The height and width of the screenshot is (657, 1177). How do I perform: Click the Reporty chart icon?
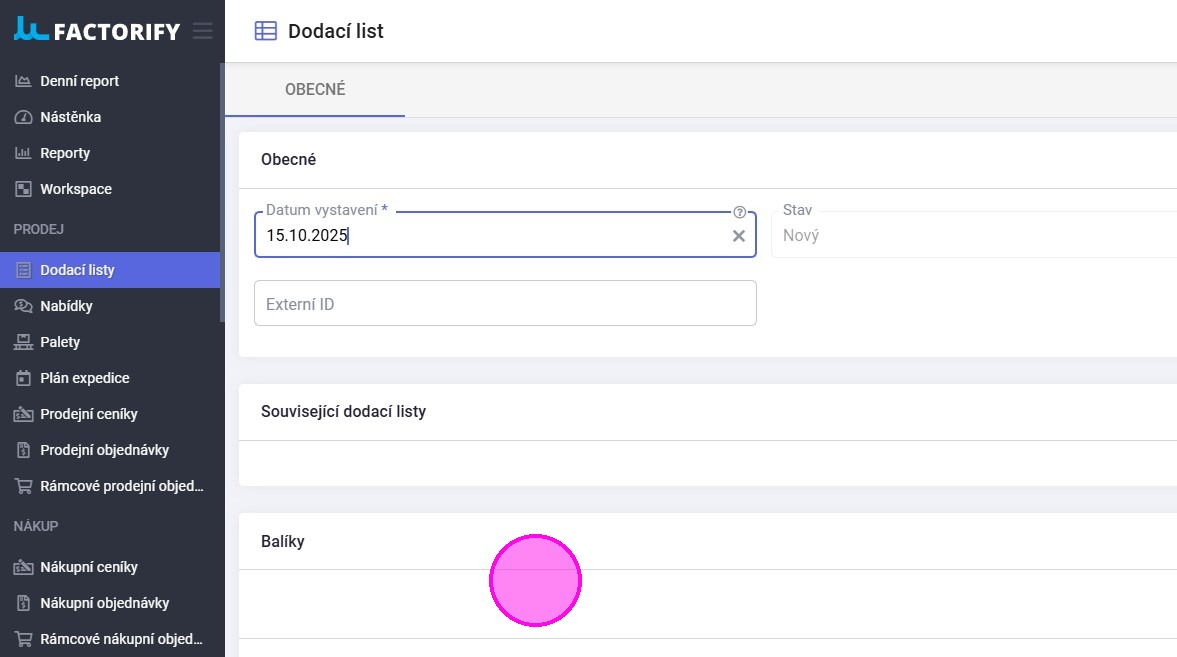(23, 153)
